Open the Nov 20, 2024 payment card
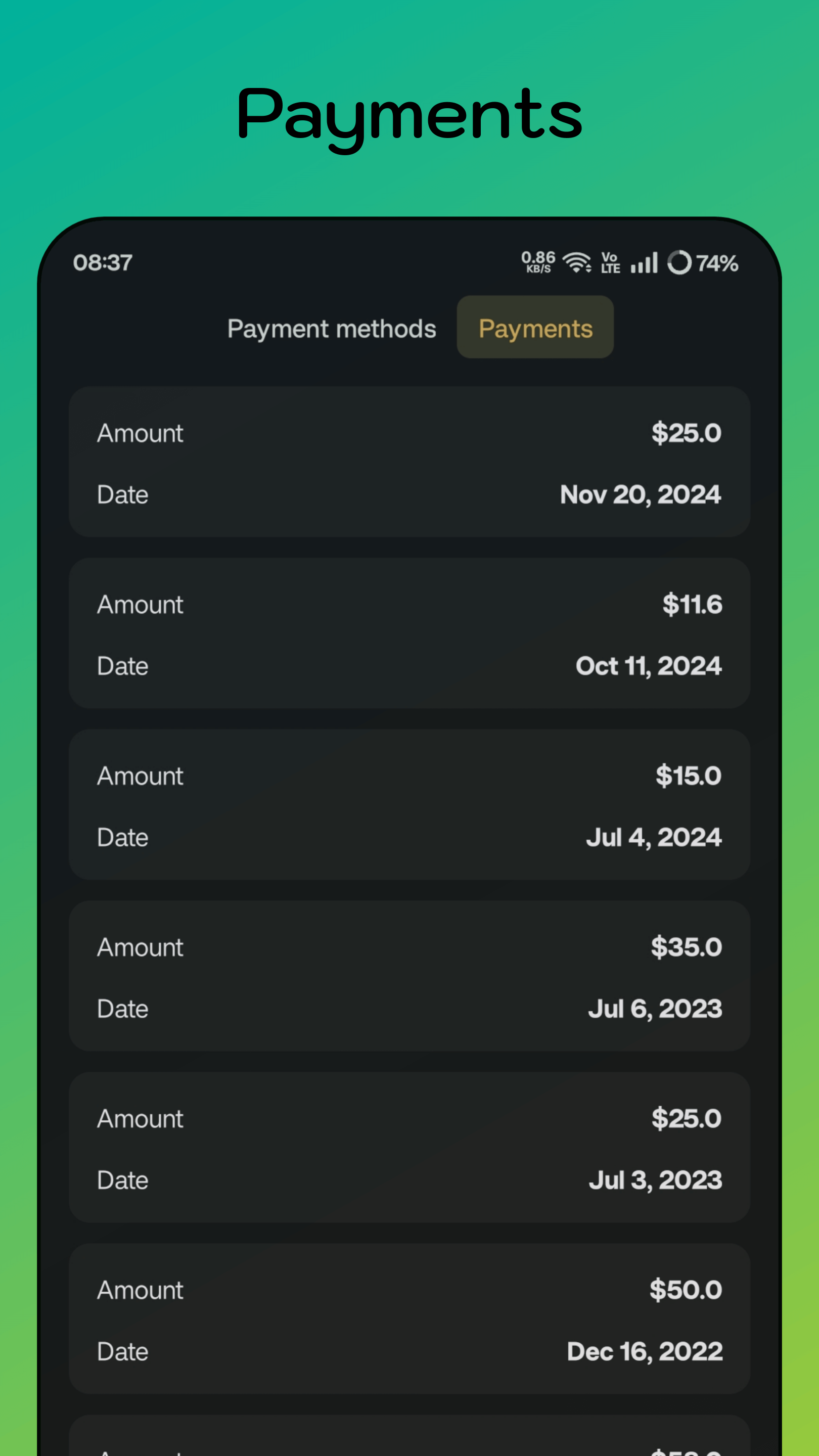Viewport: 819px width, 1456px height. point(409,462)
